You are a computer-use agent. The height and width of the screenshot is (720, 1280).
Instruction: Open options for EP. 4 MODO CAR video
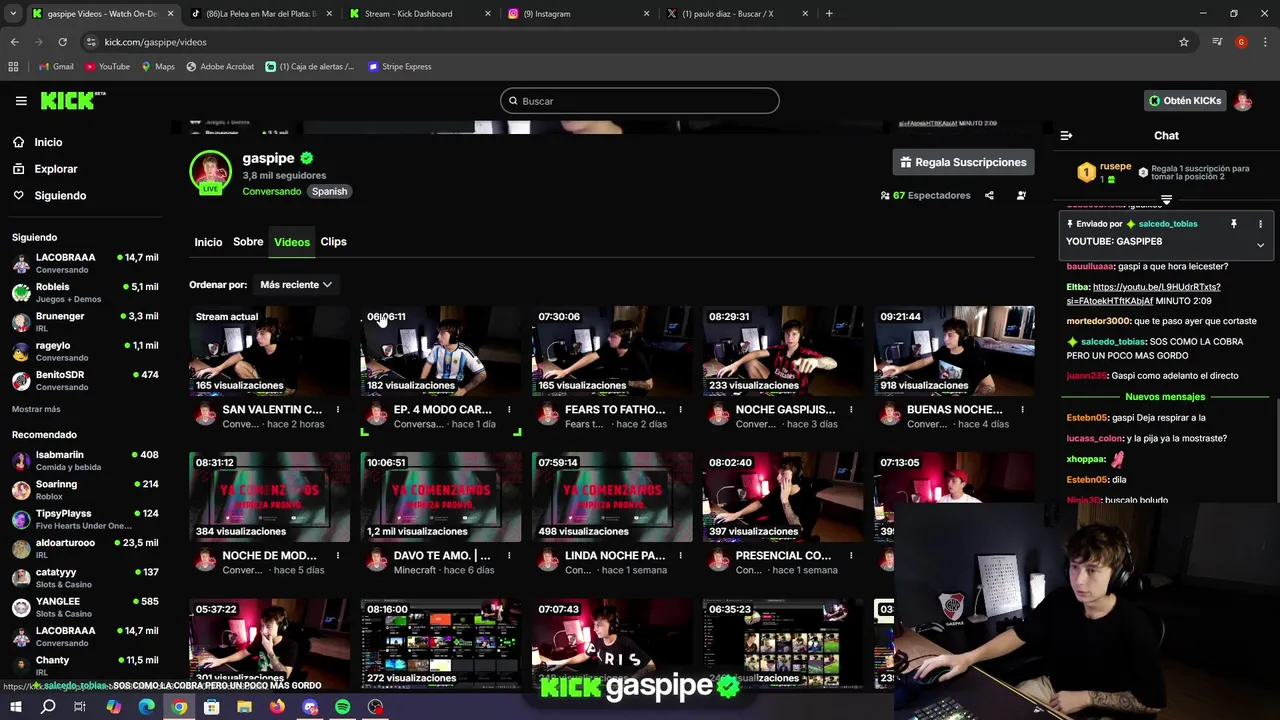point(509,410)
